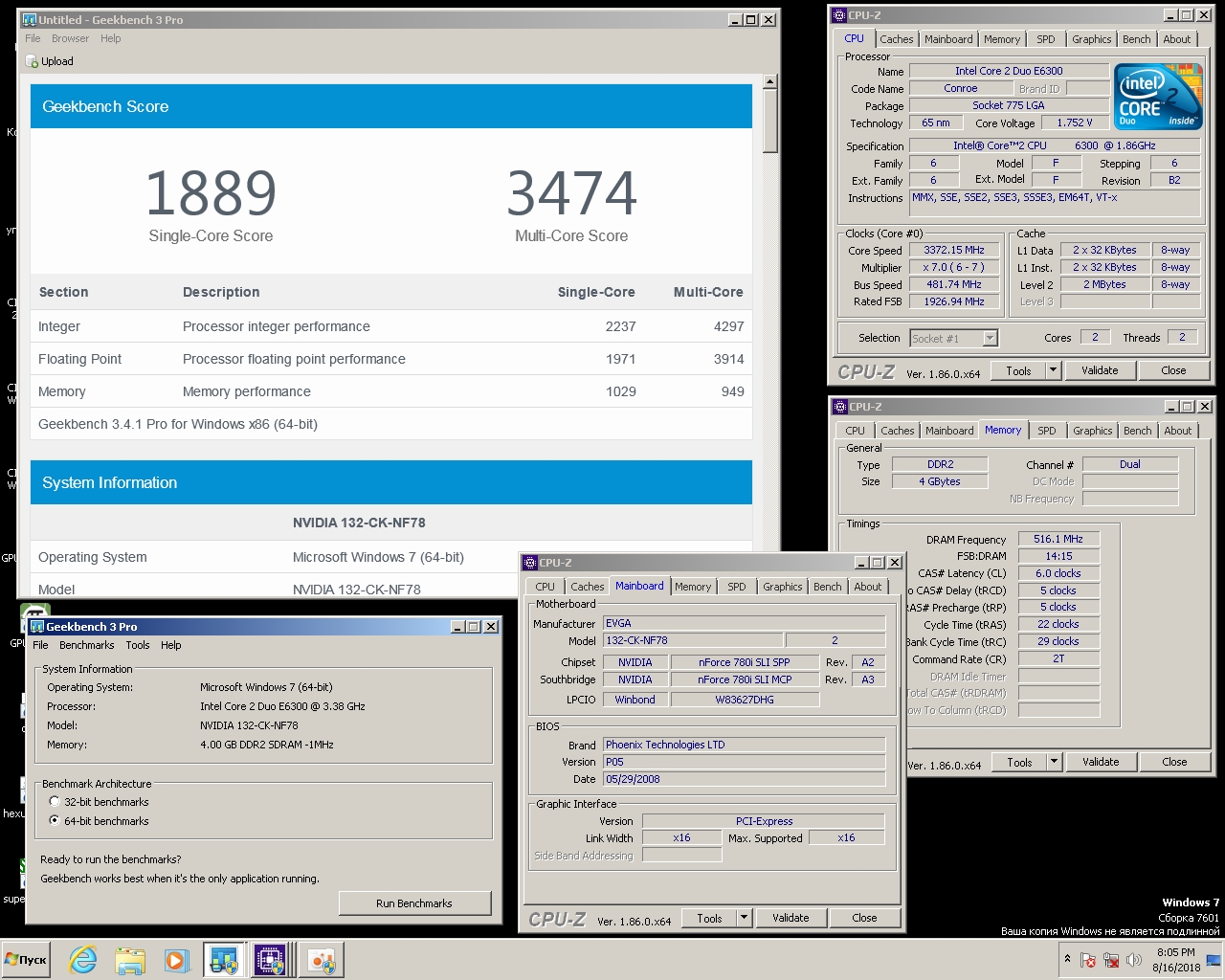Click the Show Desktop button at taskbar end
The image size is (1225, 980).
point(1214,960)
